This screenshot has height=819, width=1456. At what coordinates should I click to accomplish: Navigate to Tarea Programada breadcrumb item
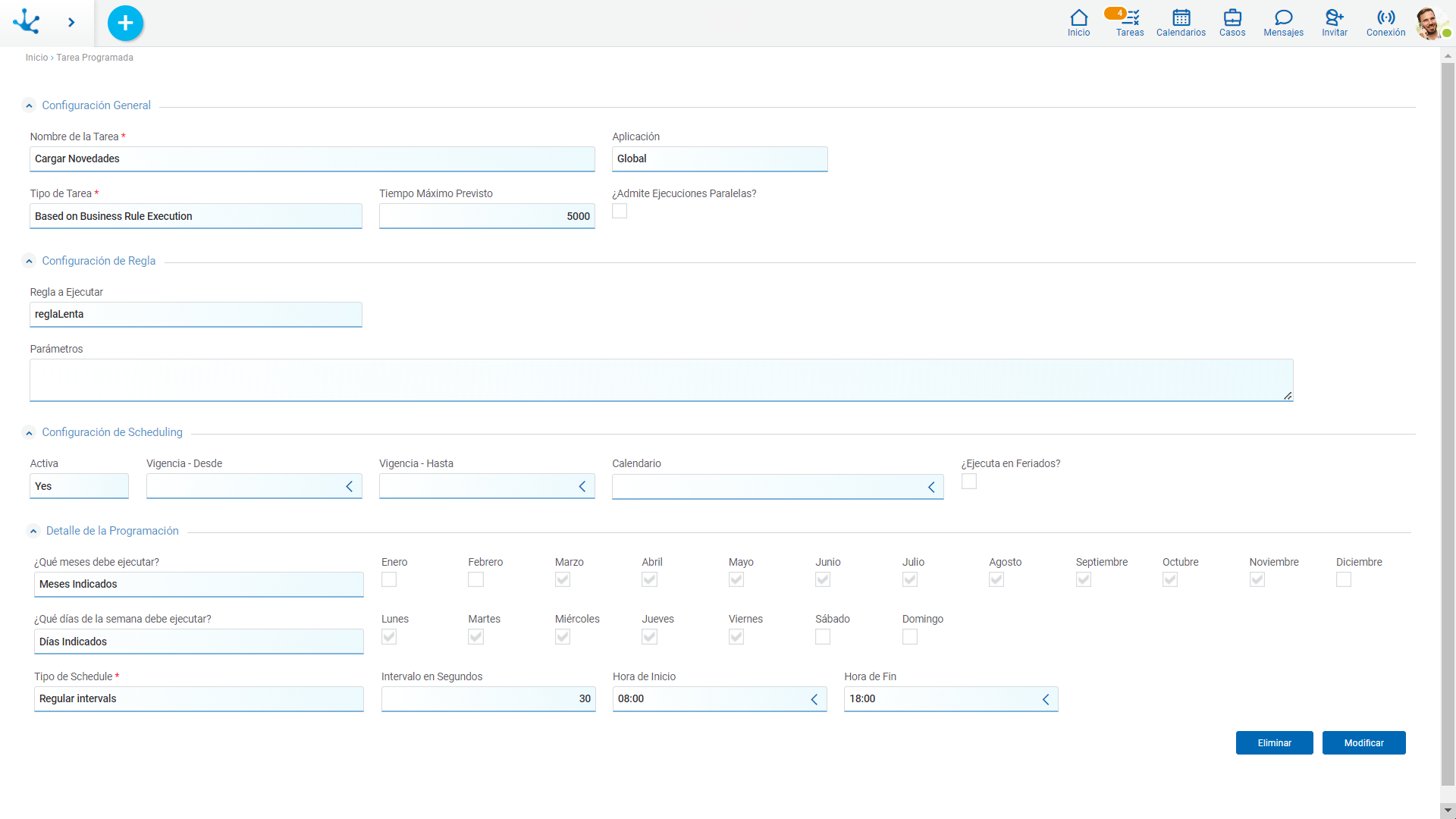tap(93, 57)
